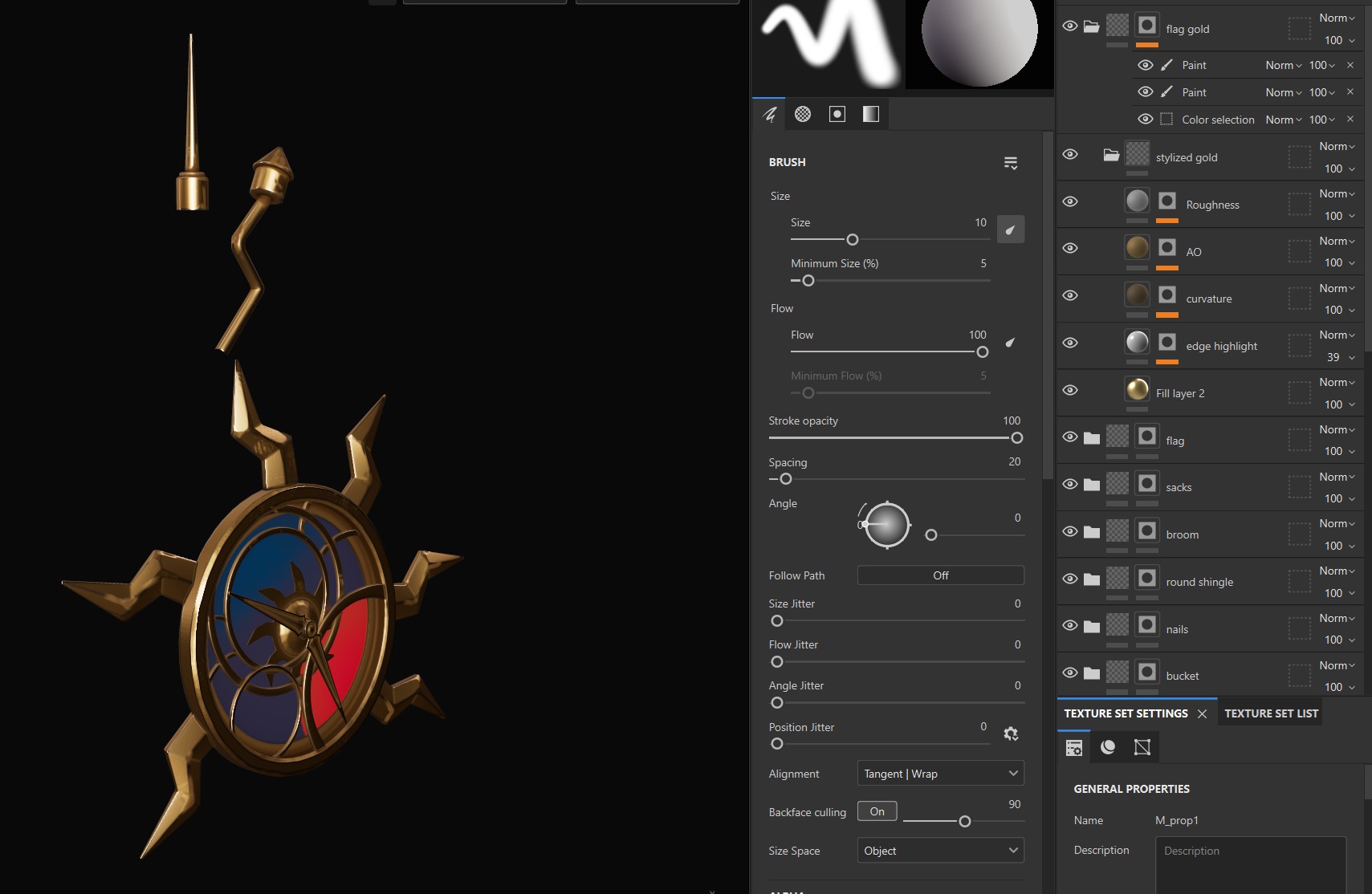
Task: Click the texture set name M_prop1
Action: (x=1177, y=820)
